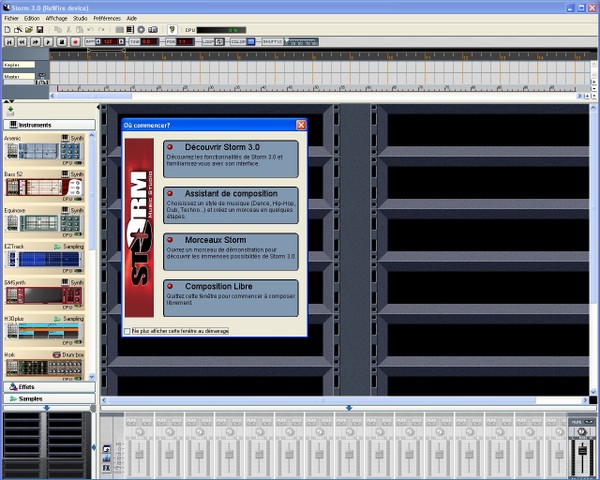Increase BPM with the right arrow
The image size is (600, 480).
(x=121, y=42)
